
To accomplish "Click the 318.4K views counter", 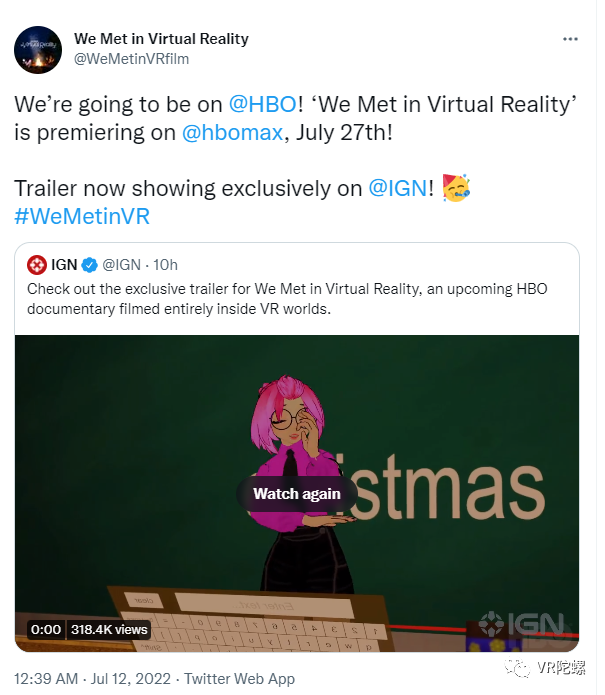I will coord(109,630).
